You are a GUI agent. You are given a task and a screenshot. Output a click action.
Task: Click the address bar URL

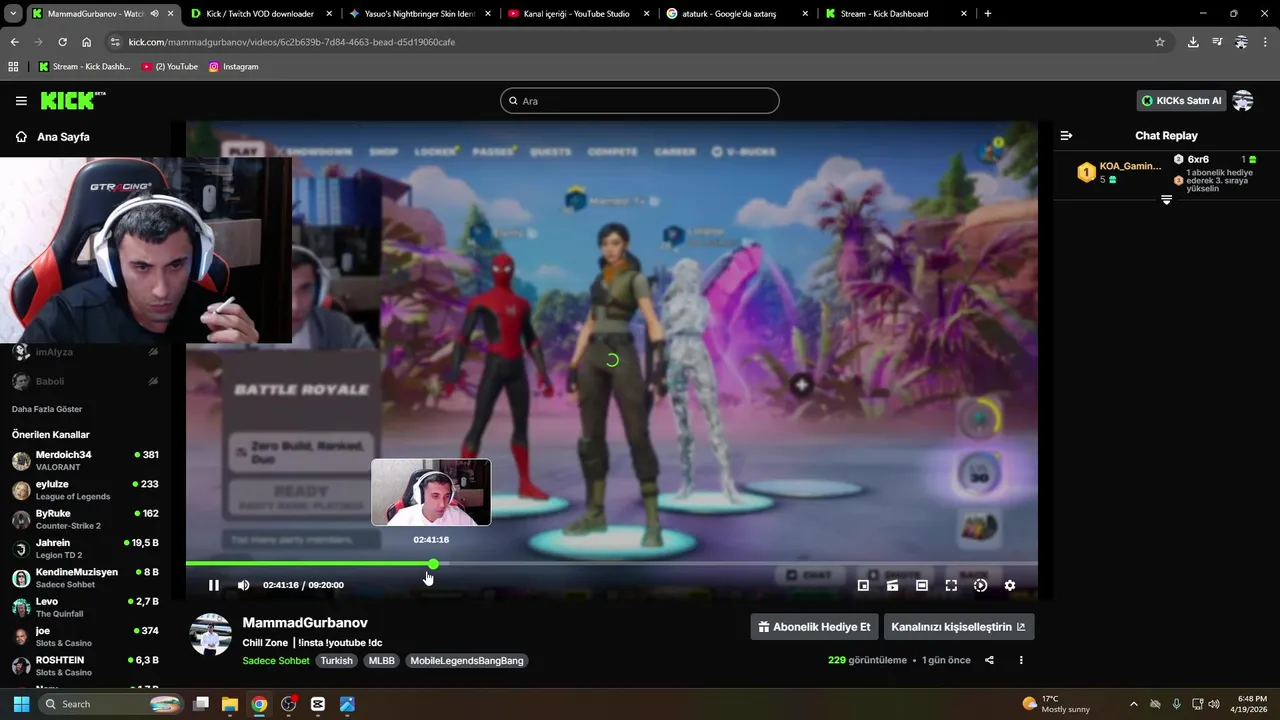tap(292, 42)
